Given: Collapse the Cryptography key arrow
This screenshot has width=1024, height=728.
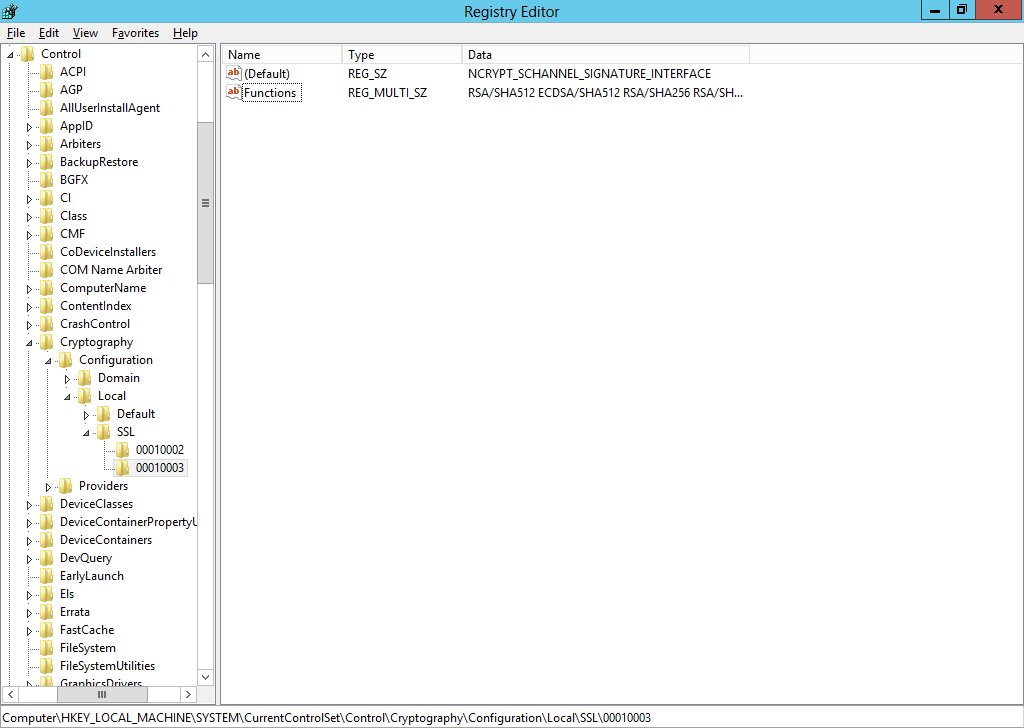Looking at the screenshot, I should (x=29, y=343).
